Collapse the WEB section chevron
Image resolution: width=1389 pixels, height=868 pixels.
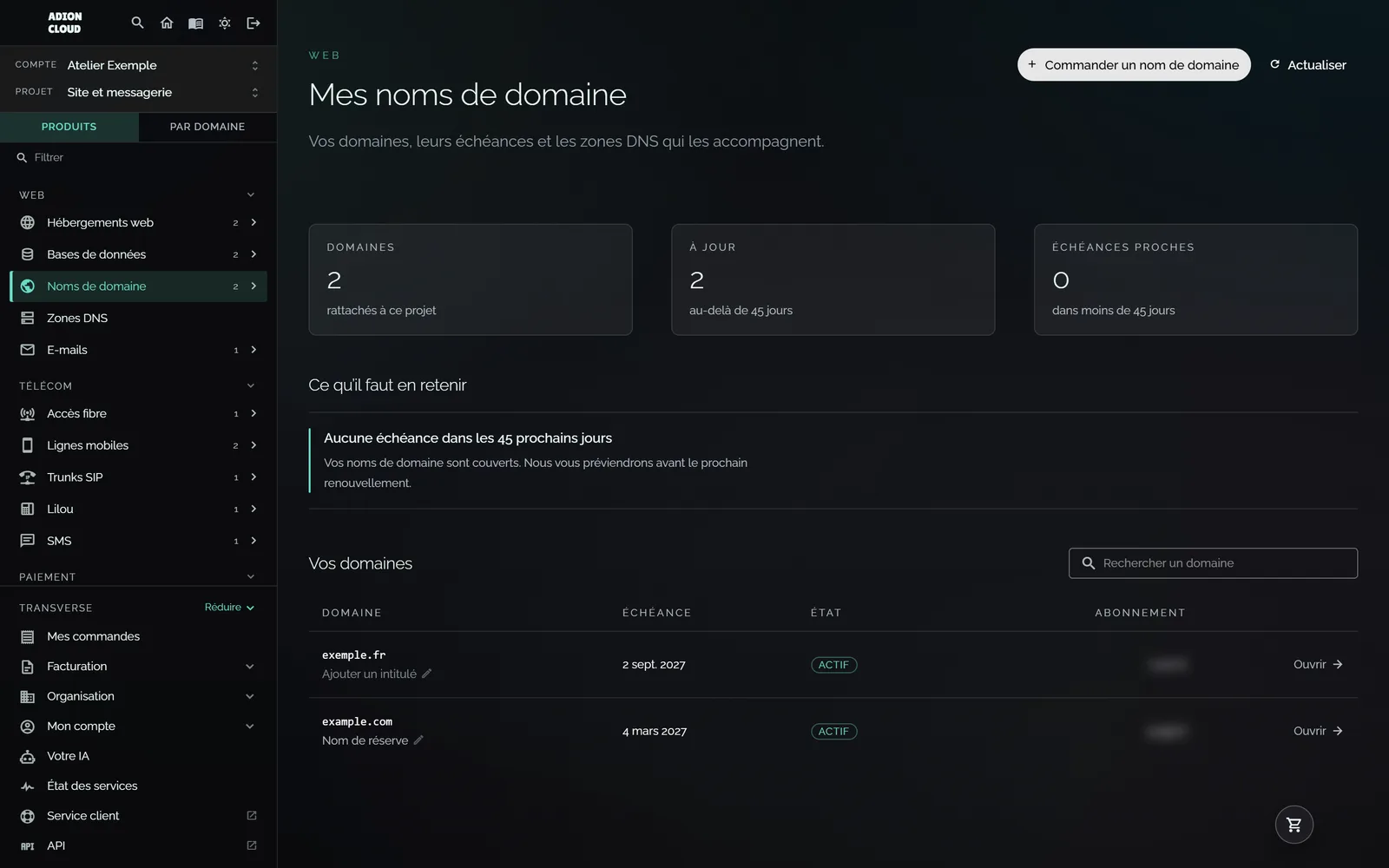click(251, 195)
